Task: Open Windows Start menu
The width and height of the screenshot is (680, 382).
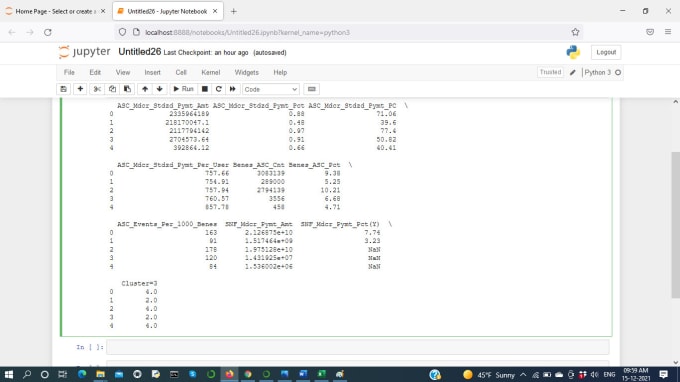Action: click(x=9, y=374)
